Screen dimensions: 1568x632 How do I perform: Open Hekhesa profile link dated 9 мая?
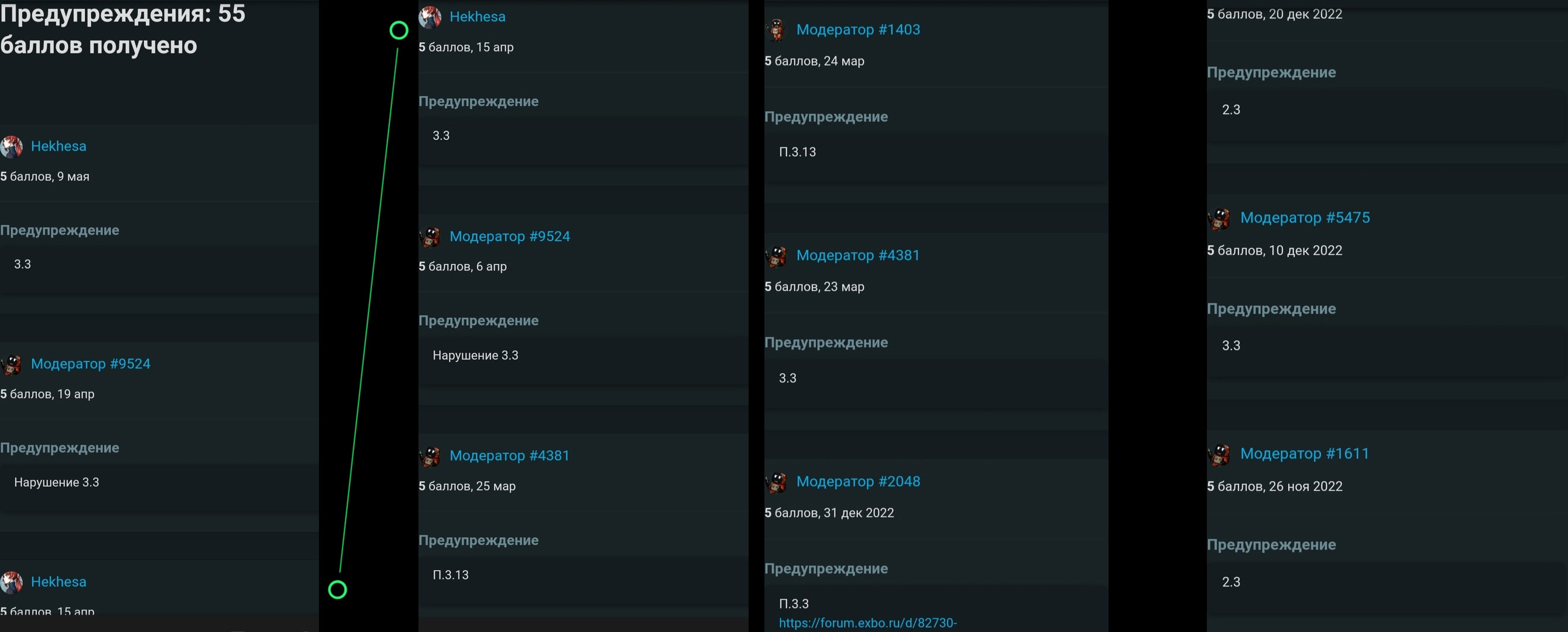(x=59, y=146)
